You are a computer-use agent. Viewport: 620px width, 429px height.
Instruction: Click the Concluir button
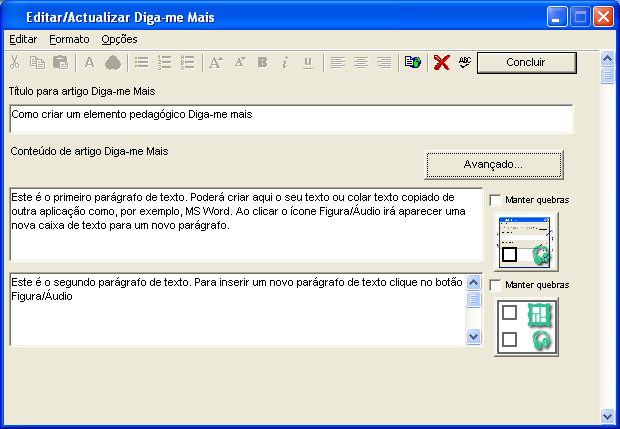click(x=526, y=63)
